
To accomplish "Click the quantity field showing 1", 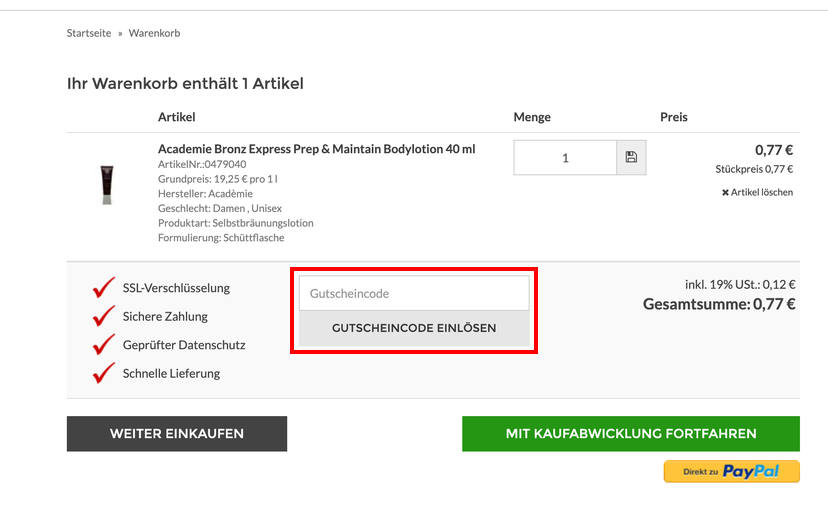I will [565, 157].
